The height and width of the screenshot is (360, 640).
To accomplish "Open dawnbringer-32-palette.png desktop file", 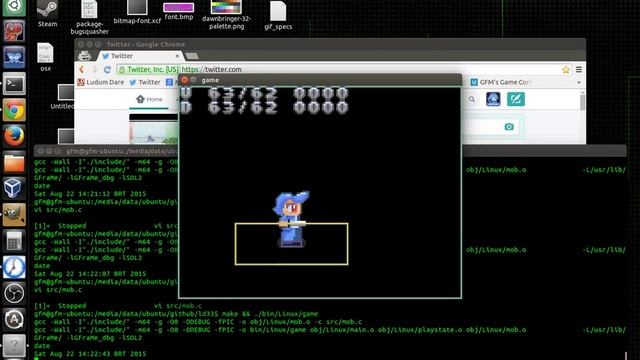I will pos(226,15).
